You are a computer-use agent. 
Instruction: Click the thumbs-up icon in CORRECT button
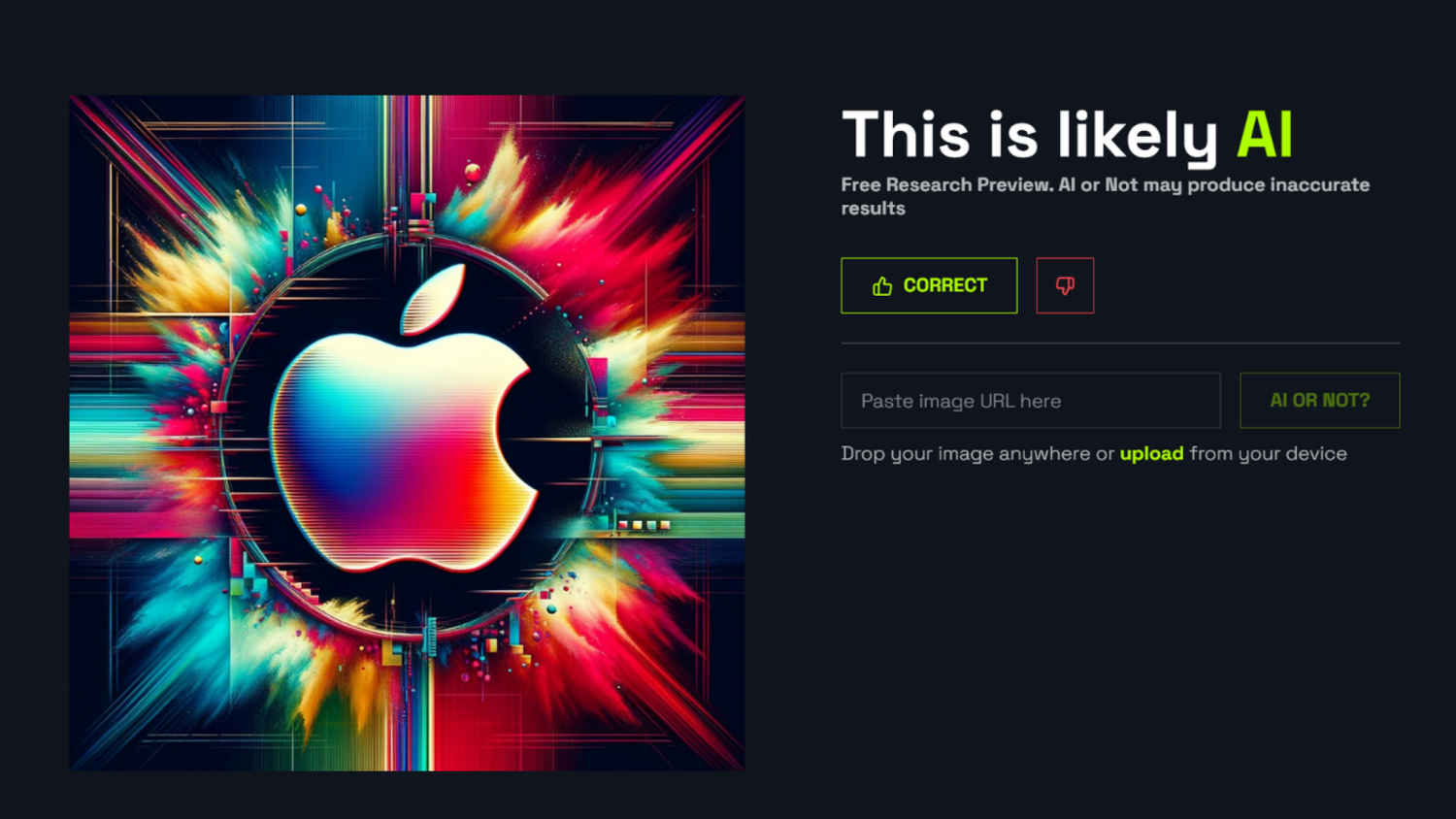[881, 285]
